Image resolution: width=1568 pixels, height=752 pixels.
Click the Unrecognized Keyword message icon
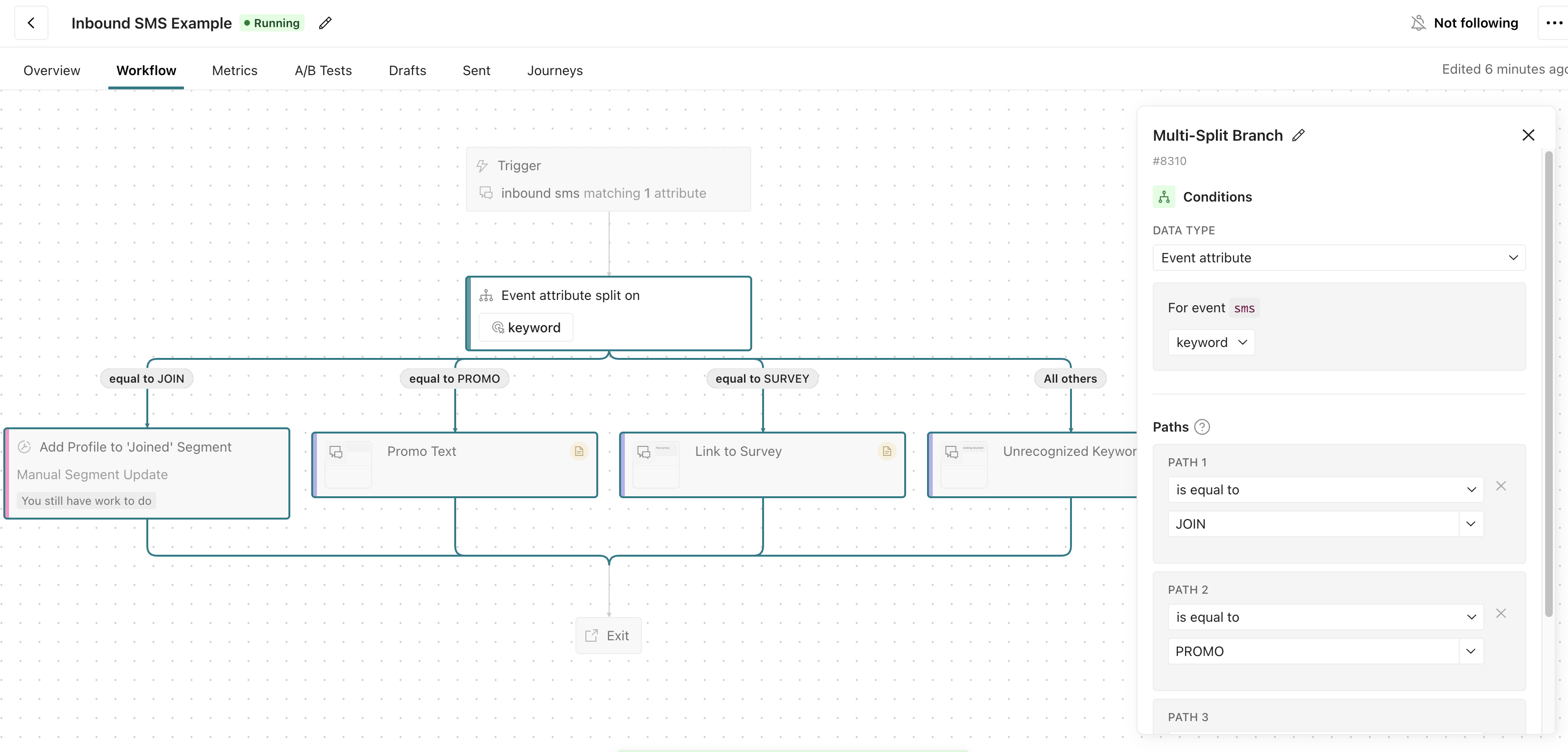(x=952, y=452)
